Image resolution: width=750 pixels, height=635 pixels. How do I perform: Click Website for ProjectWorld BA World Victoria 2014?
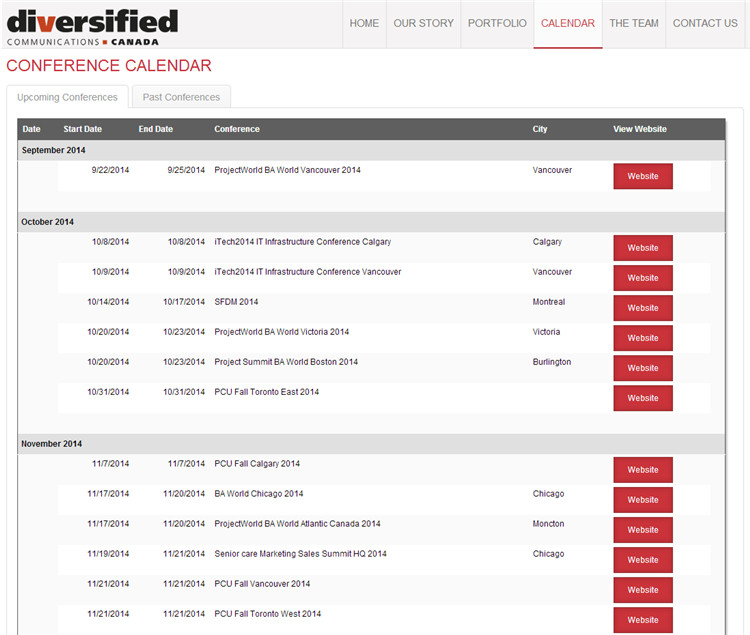(642, 338)
